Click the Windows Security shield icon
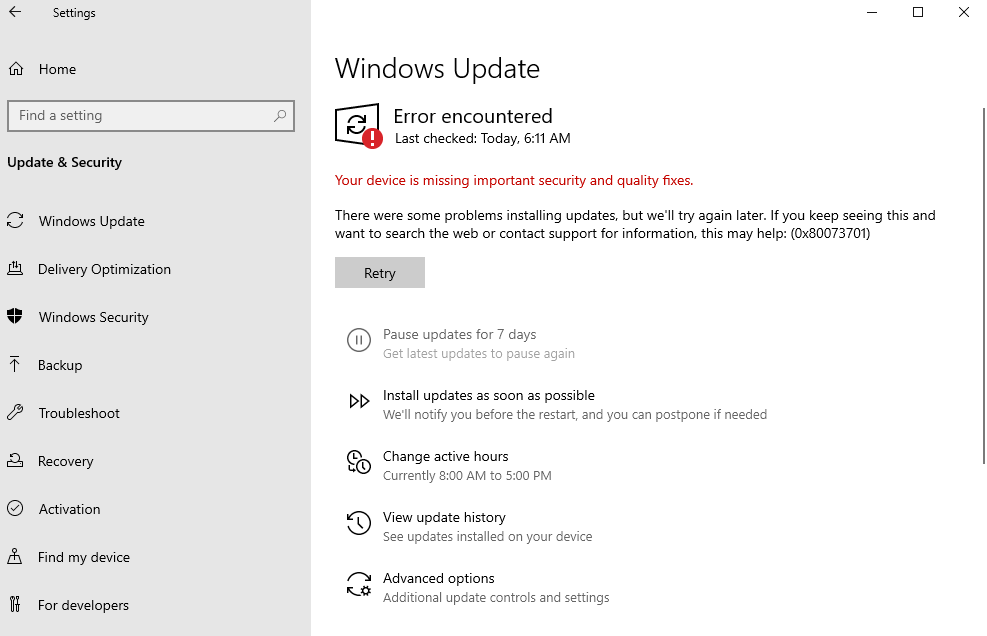 tap(15, 317)
